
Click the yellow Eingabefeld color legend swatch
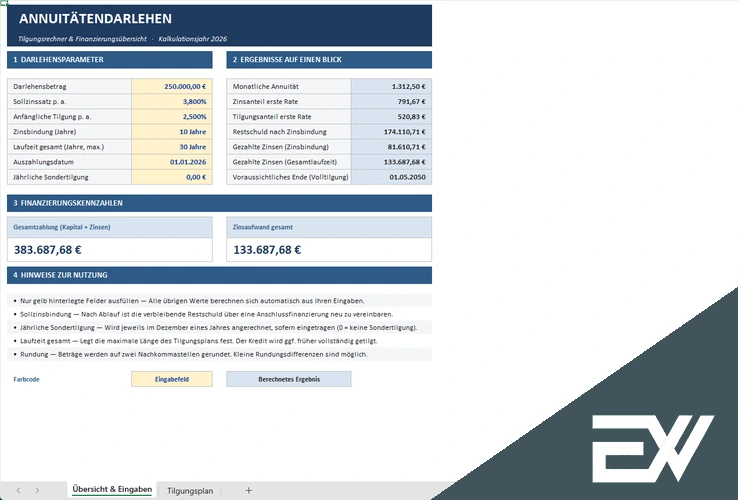(172, 379)
